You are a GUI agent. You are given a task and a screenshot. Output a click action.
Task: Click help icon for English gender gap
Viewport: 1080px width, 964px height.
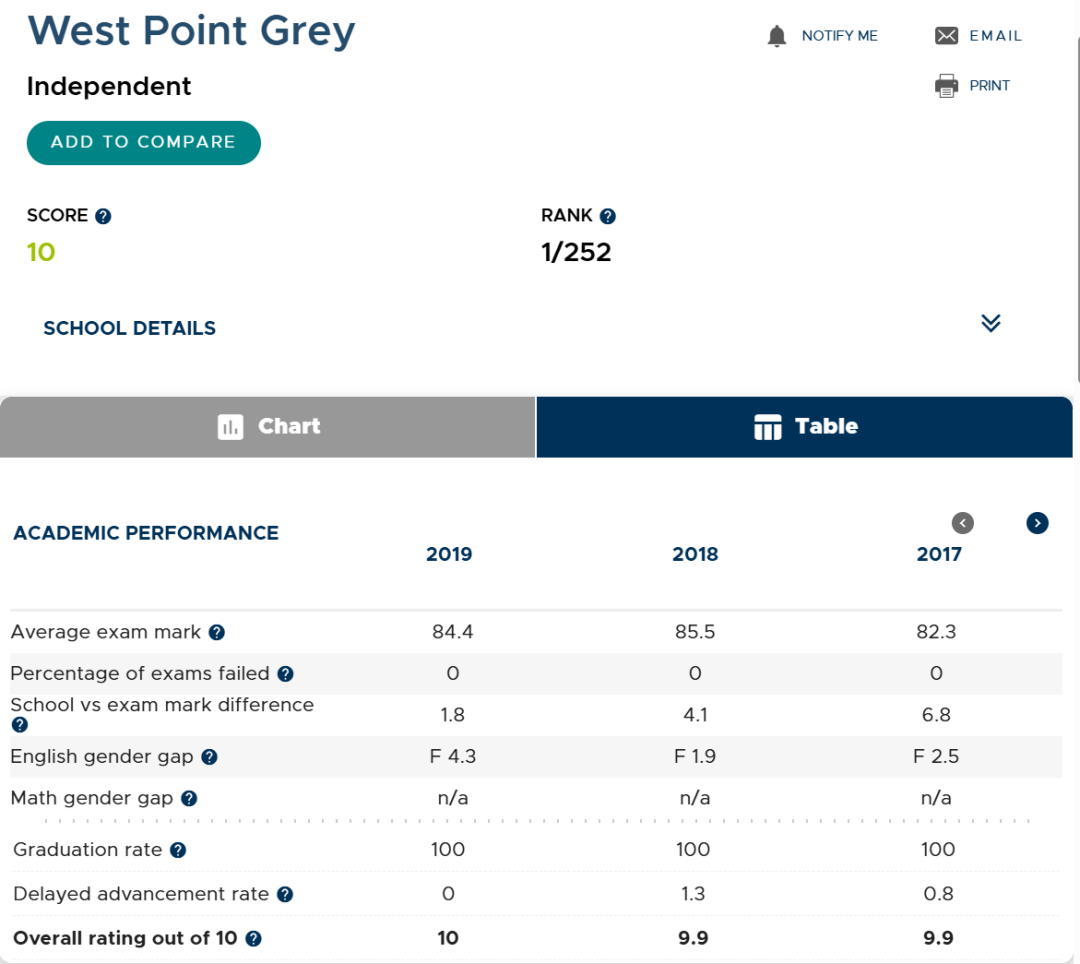pos(209,757)
